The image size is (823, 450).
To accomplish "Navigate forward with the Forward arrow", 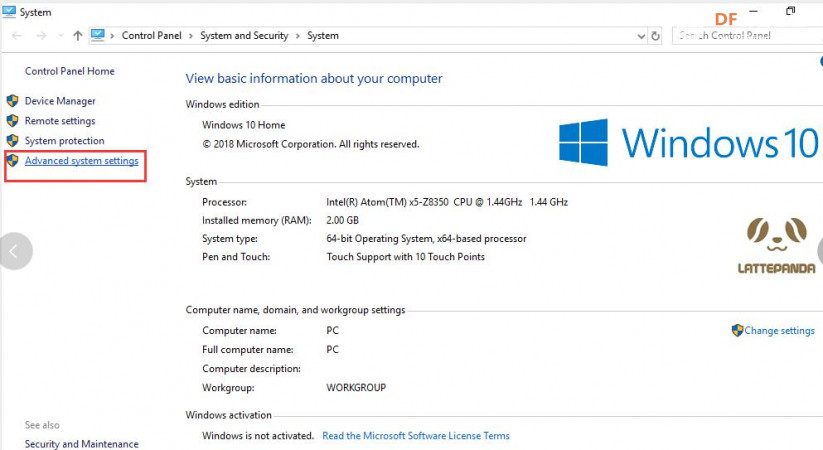I will click(x=41, y=36).
